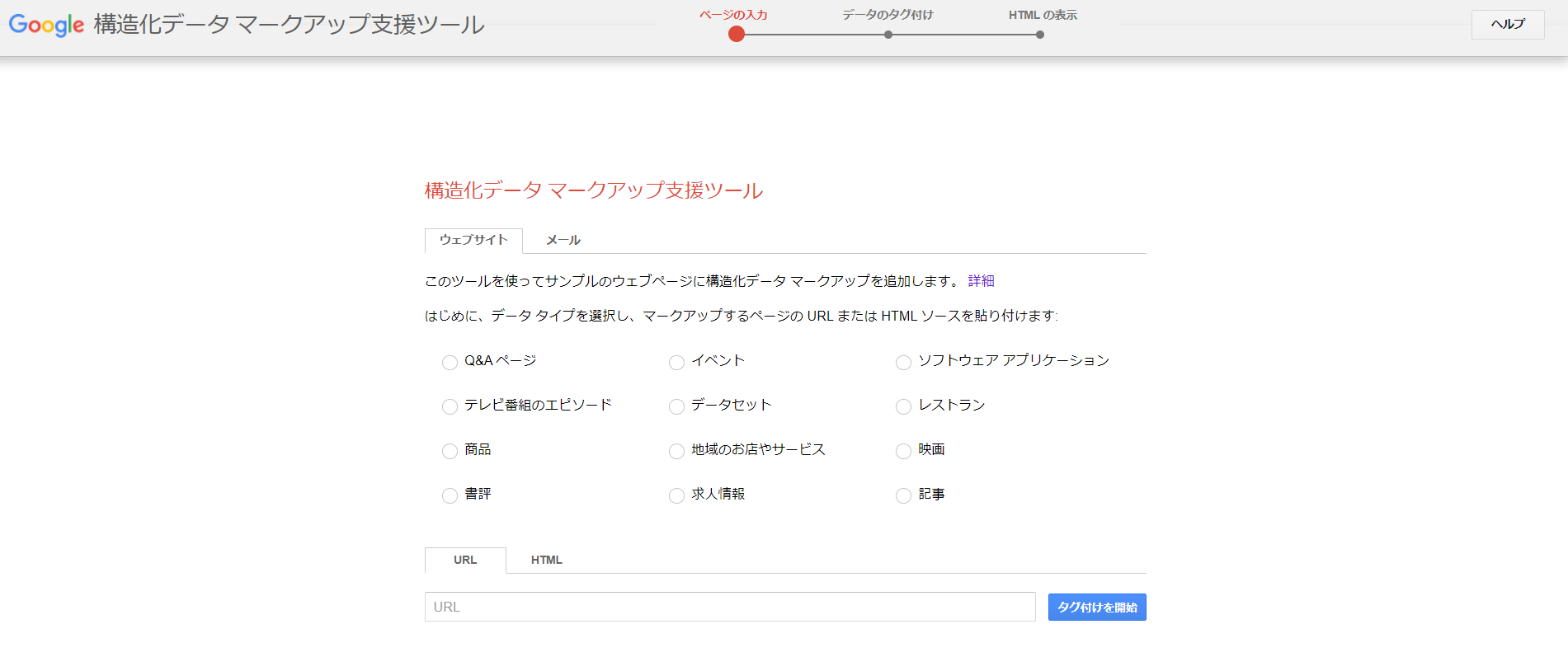This screenshot has height=671, width=1568.
Task: Focus the URL text field
Action: 730,607
